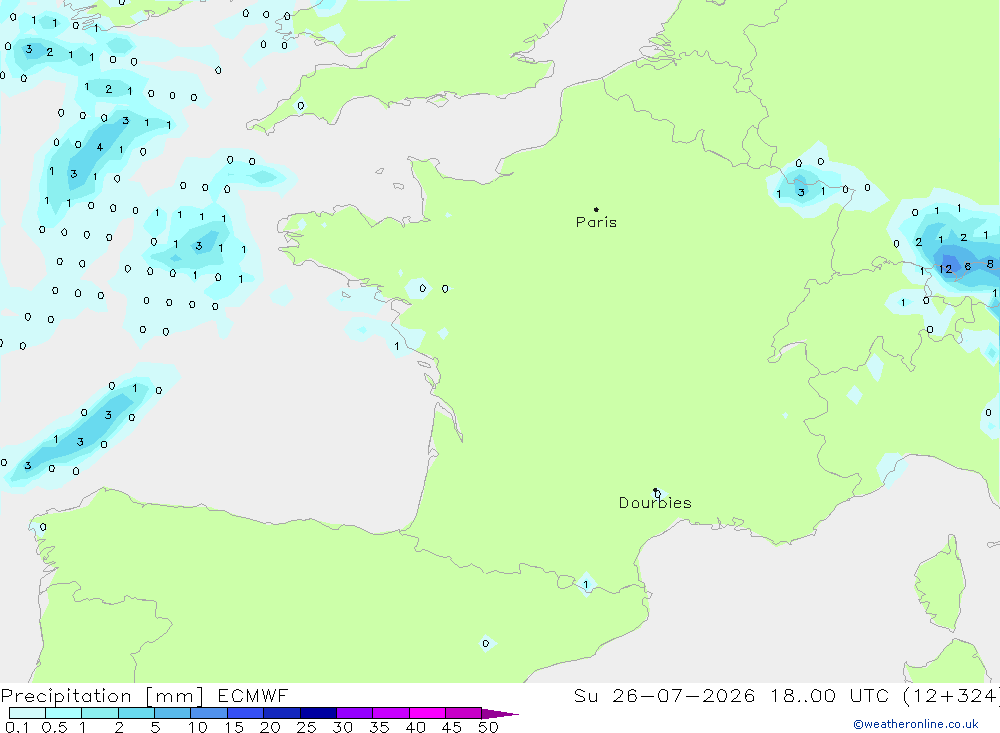Click the lightest cyan 0.1 legend swatch
The width and height of the screenshot is (1000, 733).
coord(27,713)
